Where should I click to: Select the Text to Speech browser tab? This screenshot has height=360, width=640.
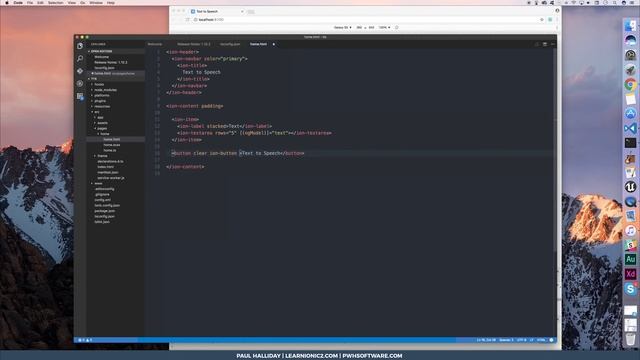pos(216,11)
